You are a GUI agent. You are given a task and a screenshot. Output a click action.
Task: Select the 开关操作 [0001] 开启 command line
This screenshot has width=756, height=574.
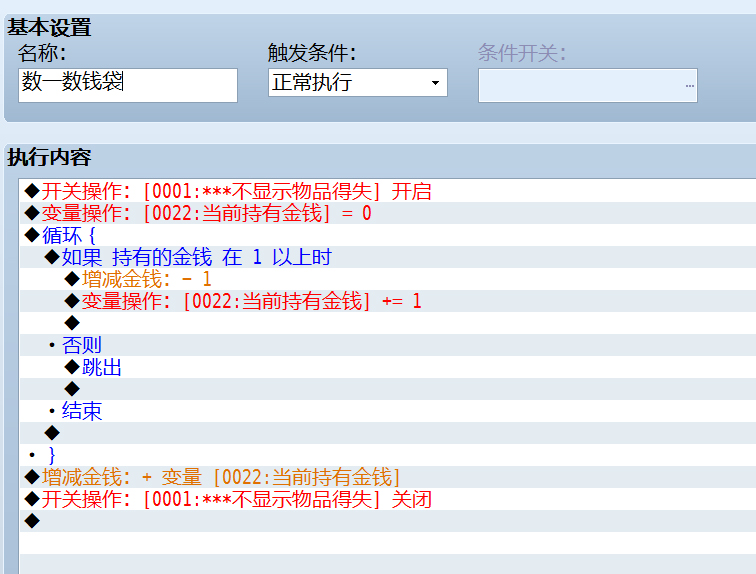click(x=388, y=191)
